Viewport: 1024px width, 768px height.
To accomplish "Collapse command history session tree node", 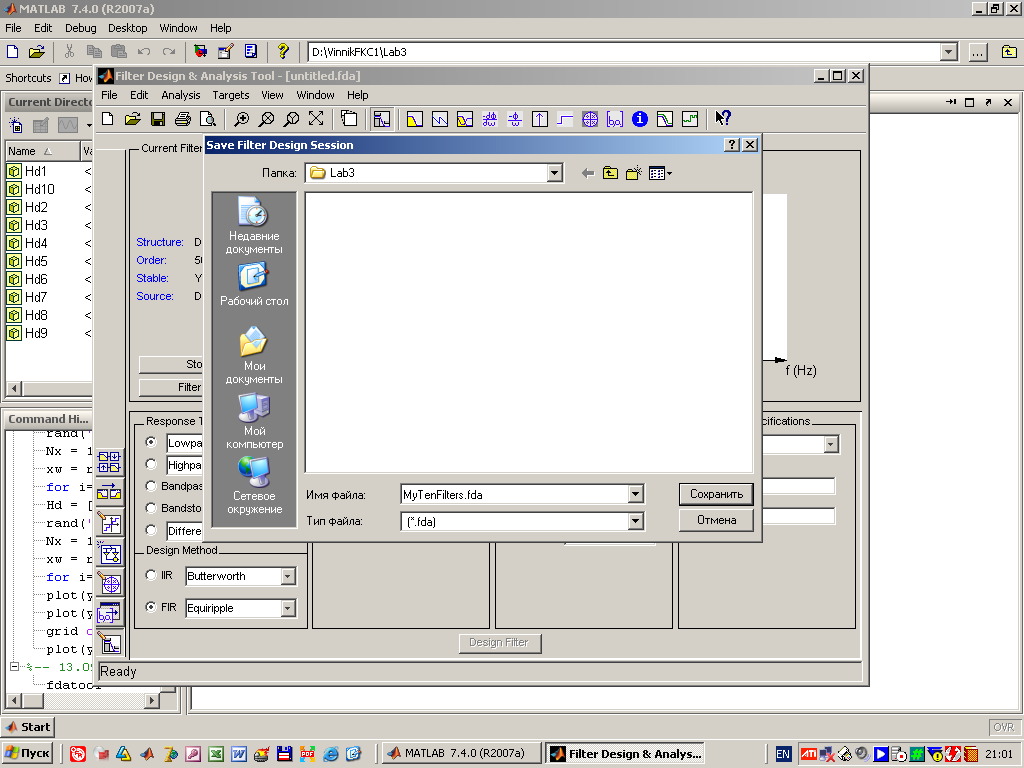I will [14, 667].
